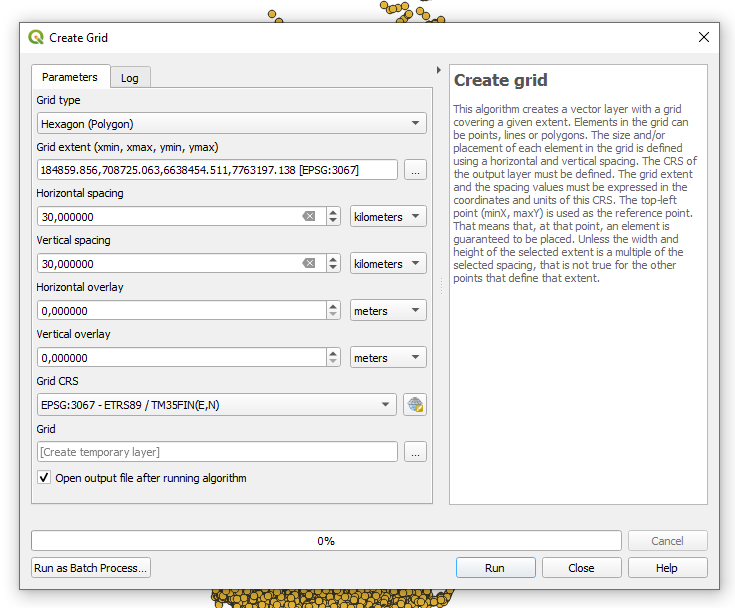Clear the Vertical spacing value
The width and height of the screenshot is (735, 608).
point(309,264)
